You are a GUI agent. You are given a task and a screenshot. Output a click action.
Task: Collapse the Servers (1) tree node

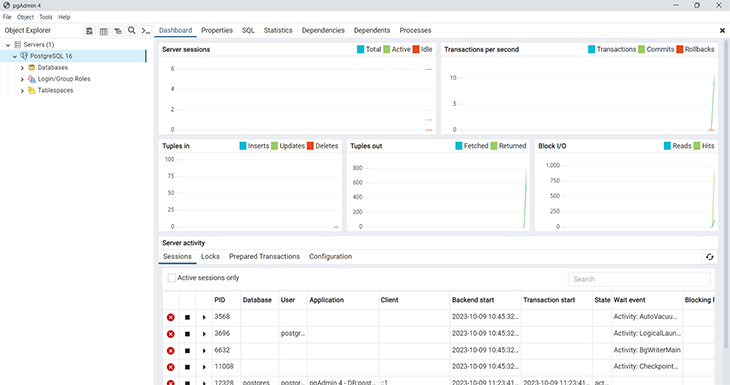point(8,45)
